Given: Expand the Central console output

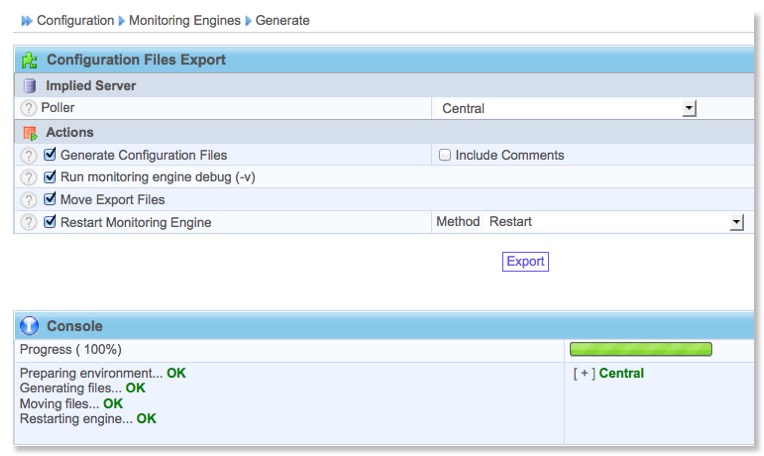Looking at the screenshot, I should pyautogui.click(x=583, y=373).
